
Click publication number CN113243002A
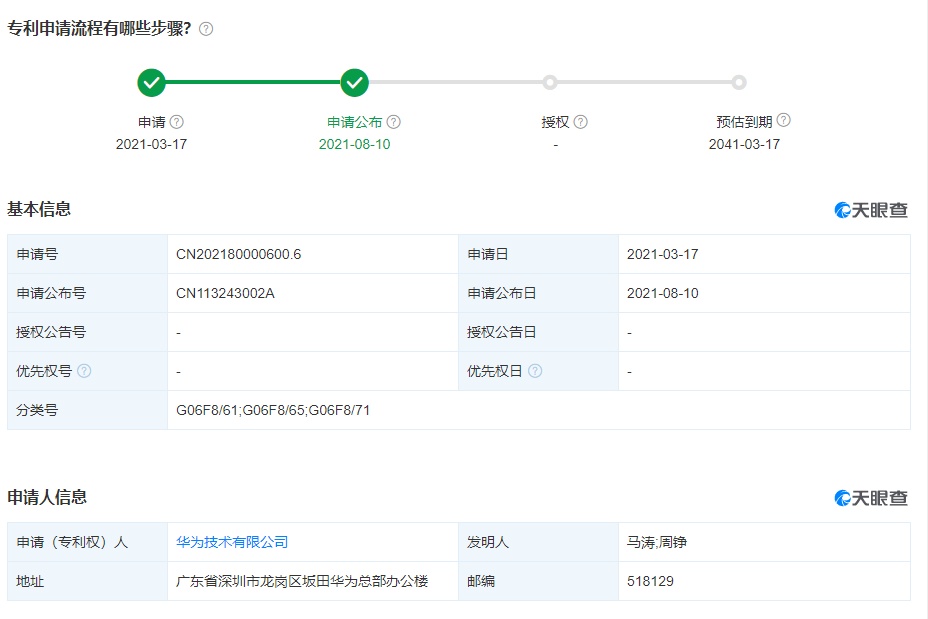[225, 293]
